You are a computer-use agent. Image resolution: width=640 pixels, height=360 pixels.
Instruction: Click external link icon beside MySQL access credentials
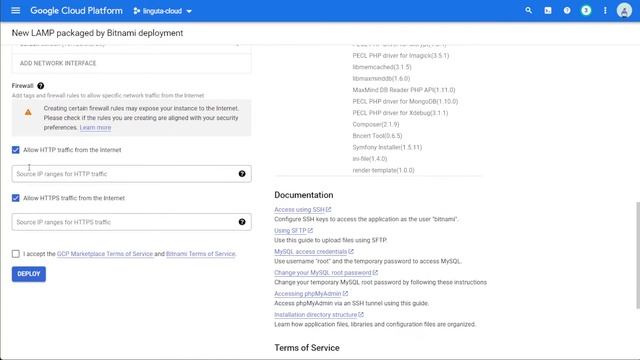coord(351,251)
